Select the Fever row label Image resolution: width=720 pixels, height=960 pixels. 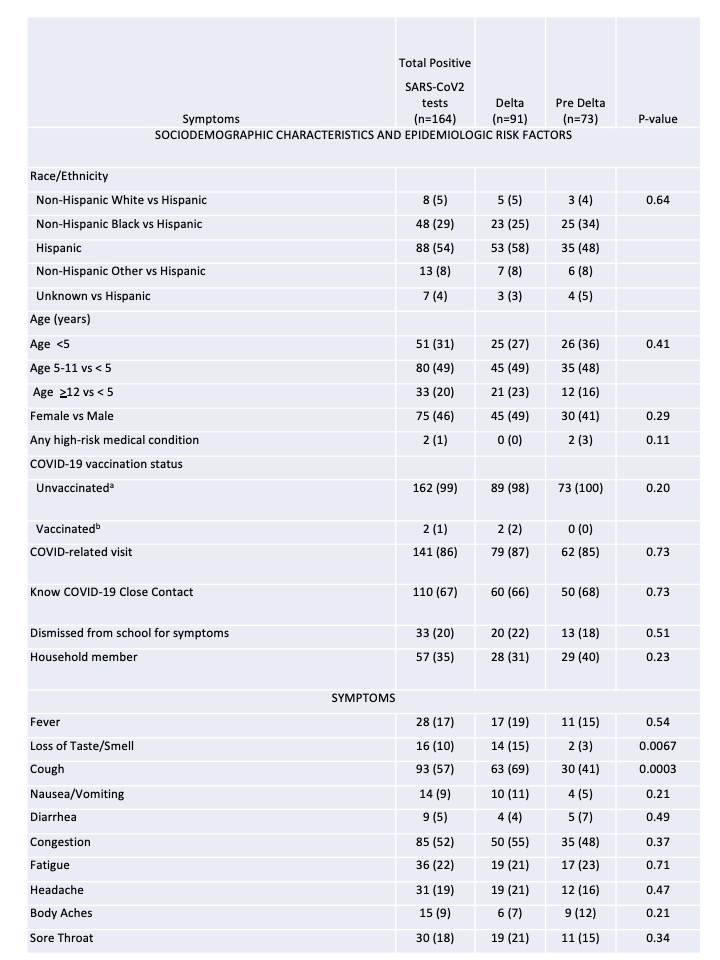pyautogui.click(x=45, y=722)
